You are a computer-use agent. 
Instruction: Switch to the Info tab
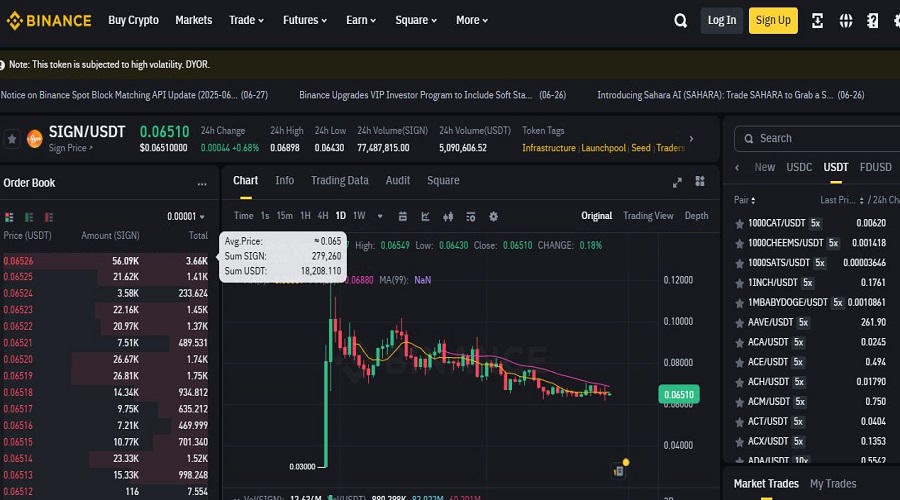pyautogui.click(x=284, y=180)
